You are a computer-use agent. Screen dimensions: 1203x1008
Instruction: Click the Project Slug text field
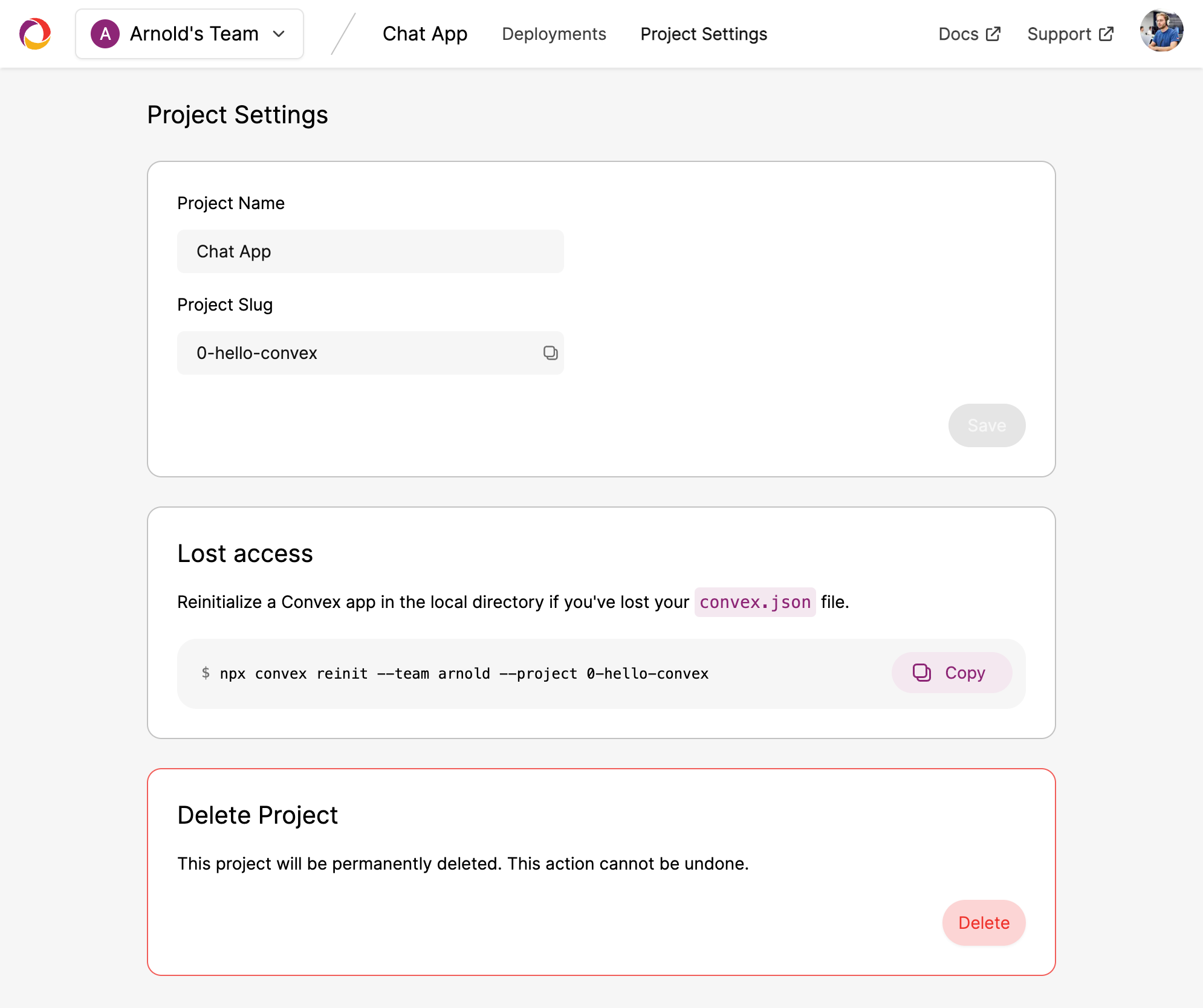coord(357,353)
